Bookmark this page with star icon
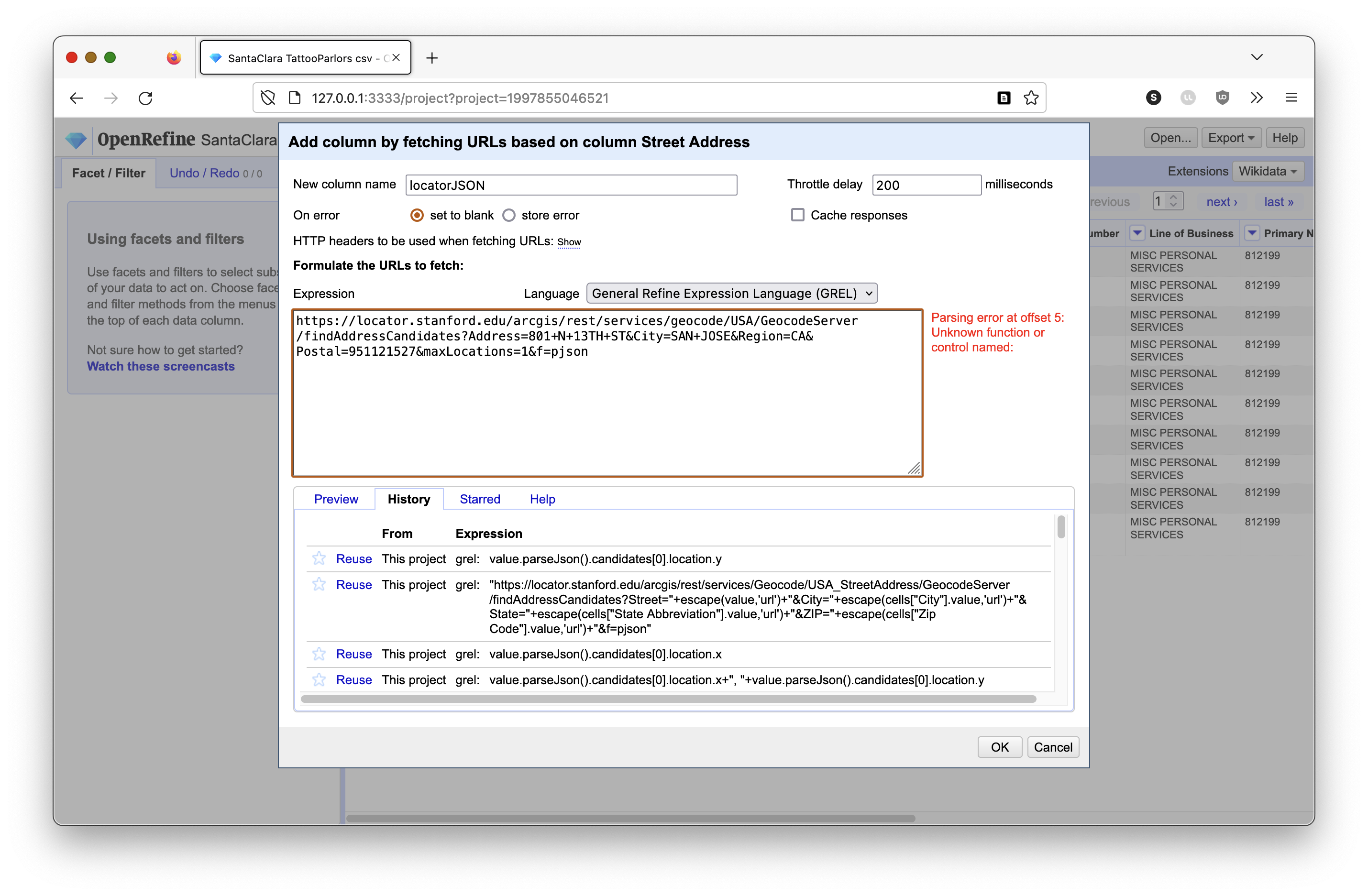Image resolution: width=1368 pixels, height=896 pixels. tap(1031, 98)
